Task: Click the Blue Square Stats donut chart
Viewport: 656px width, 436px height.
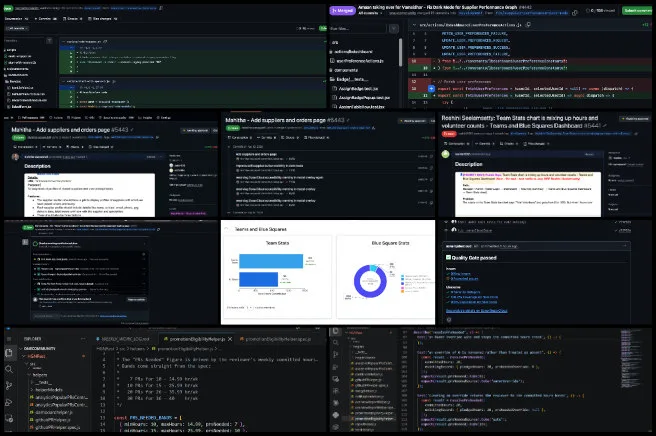Action: (371, 281)
